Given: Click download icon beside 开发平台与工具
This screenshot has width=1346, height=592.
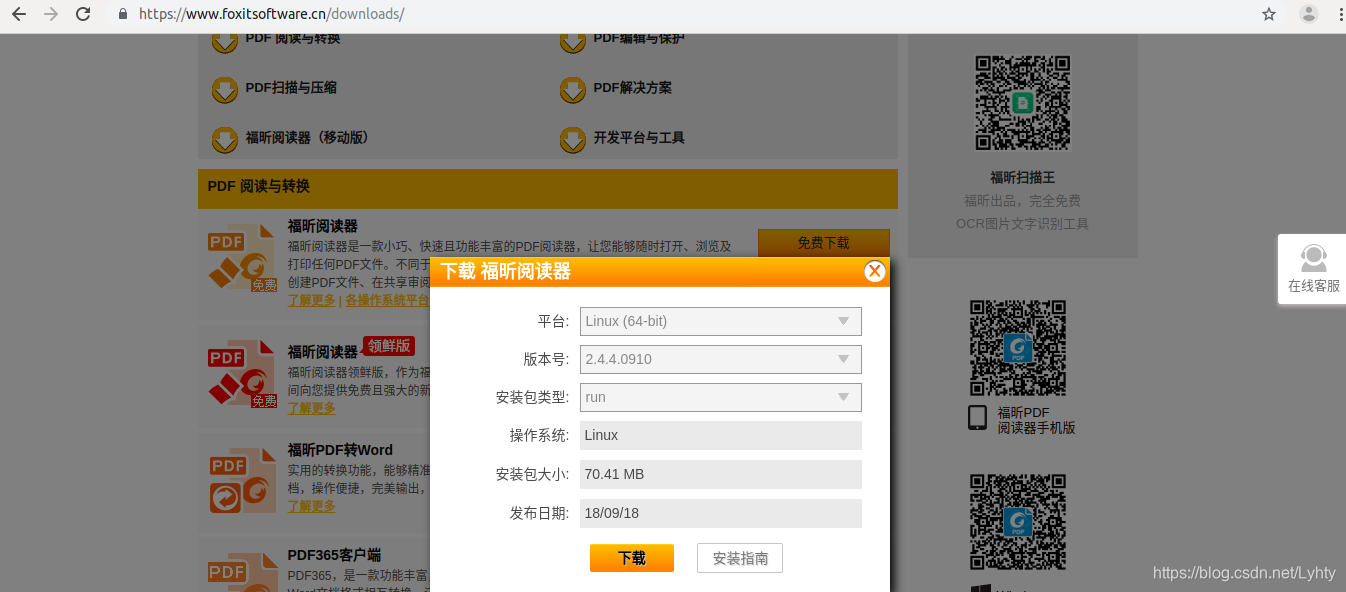Looking at the screenshot, I should click(572, 139).
